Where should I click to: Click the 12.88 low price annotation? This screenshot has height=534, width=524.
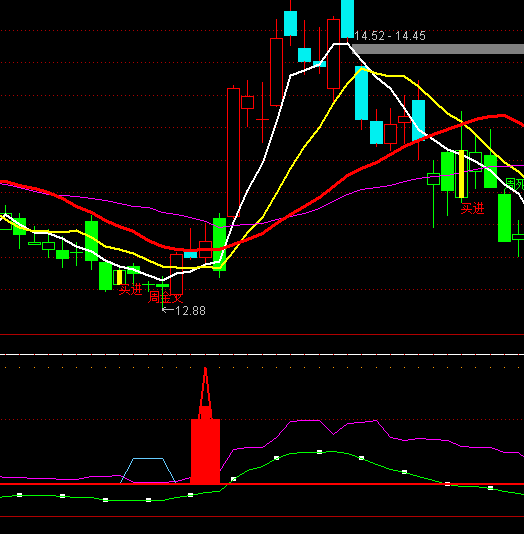(x=184, y=311)
